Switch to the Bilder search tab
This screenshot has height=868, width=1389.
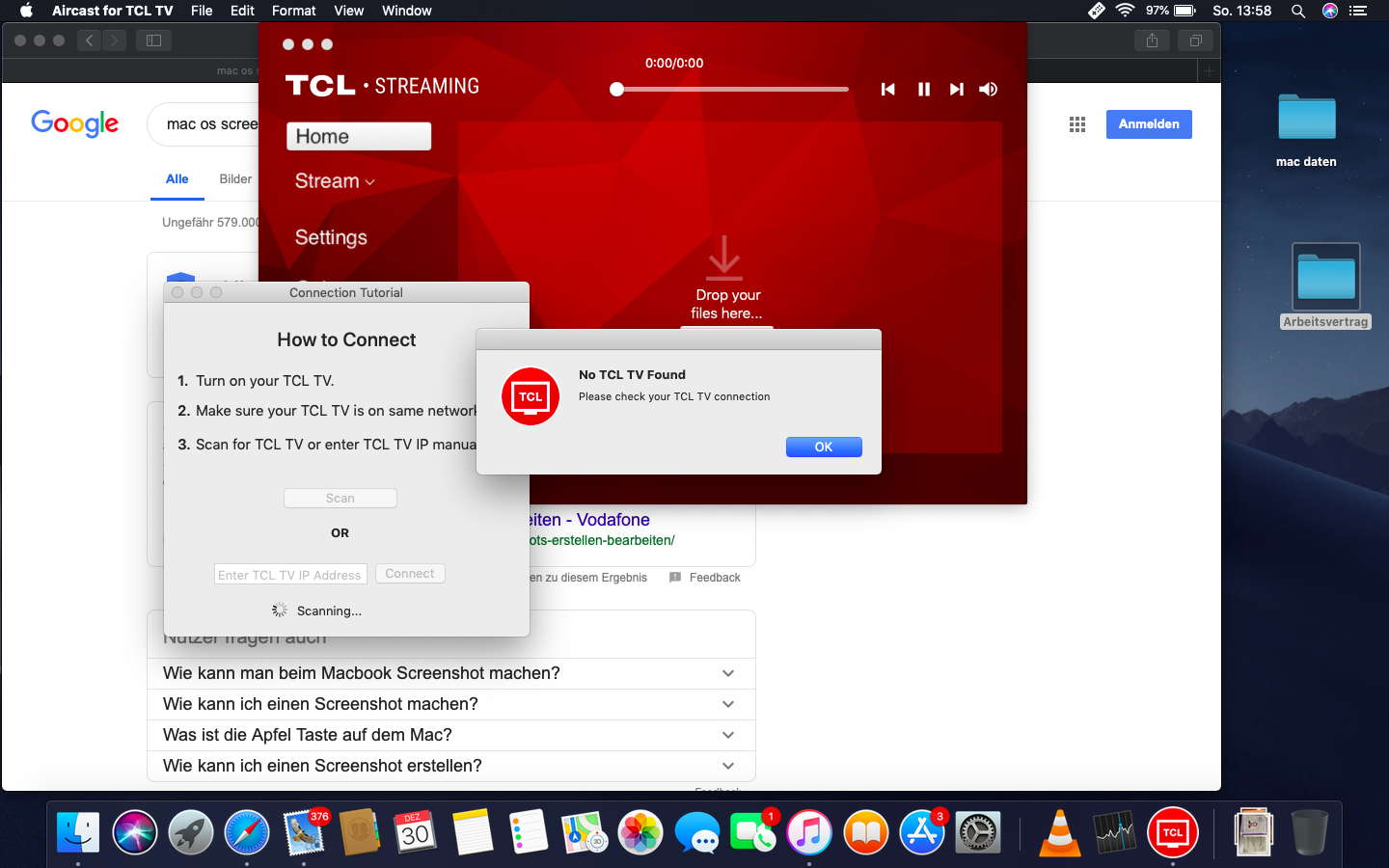(x=235, y=179)
